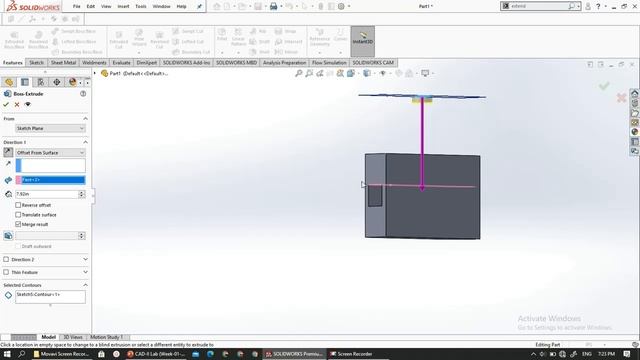Screen dimensions: 640x360
Task: Switch to the Sheet Metal tab
Action: coord(63,62)
